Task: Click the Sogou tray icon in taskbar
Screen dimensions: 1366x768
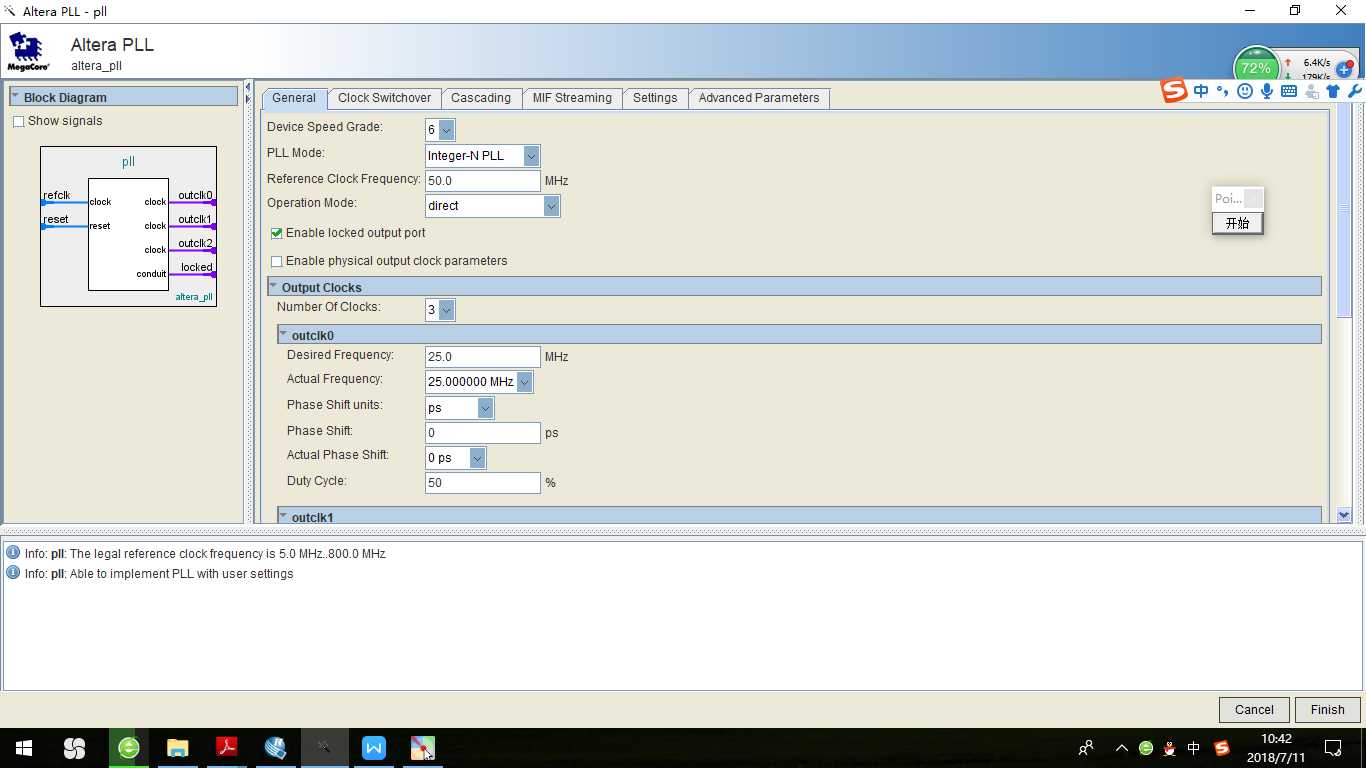Action: point(1221,748)
